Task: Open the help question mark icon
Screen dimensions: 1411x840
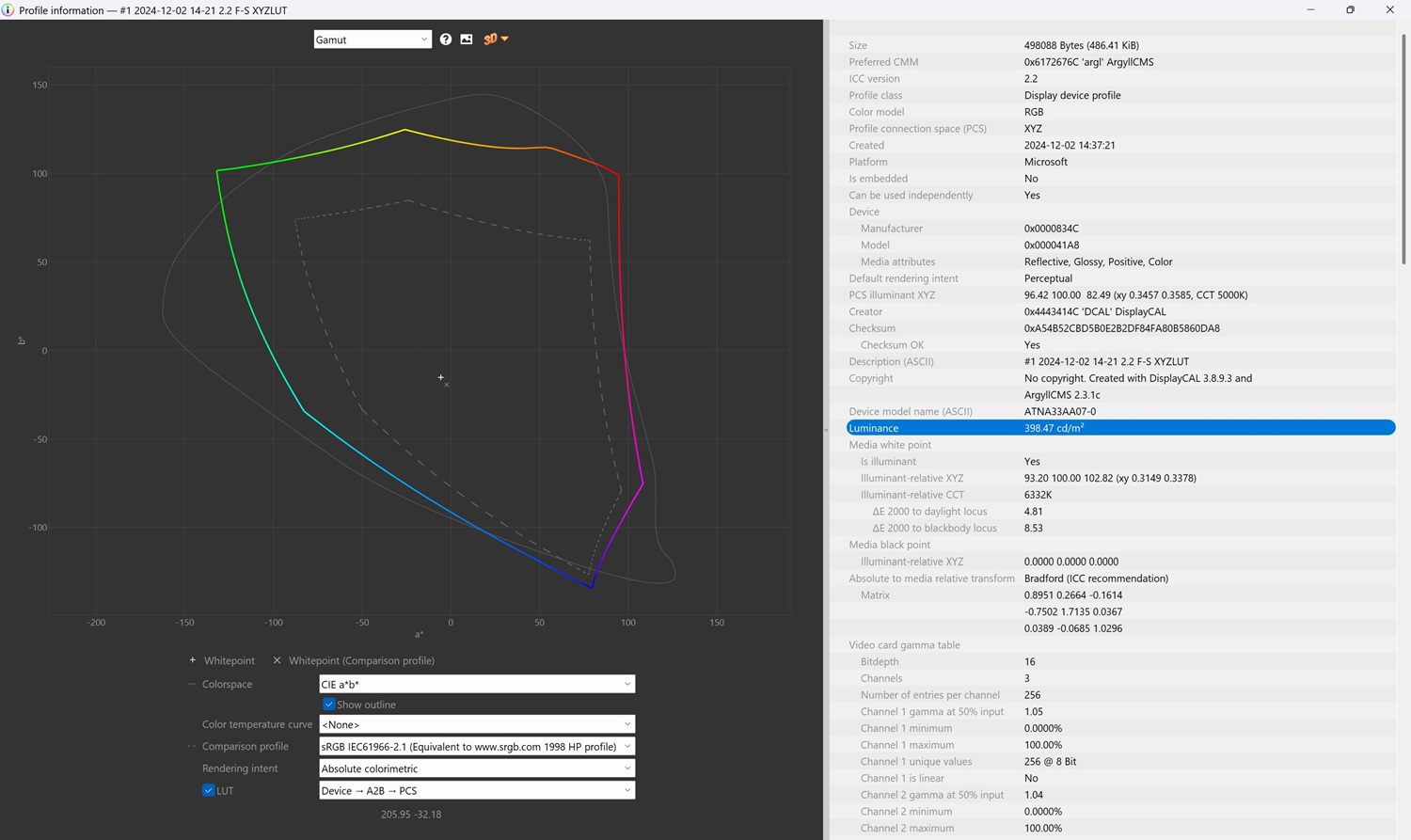Action: (446, 40)
